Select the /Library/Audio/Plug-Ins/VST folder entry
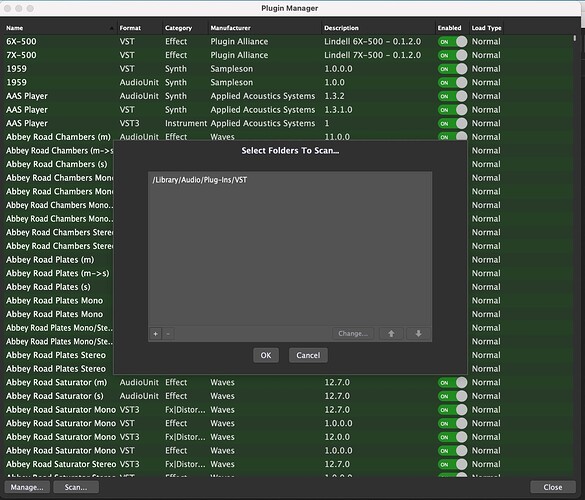 pos(290,180)
